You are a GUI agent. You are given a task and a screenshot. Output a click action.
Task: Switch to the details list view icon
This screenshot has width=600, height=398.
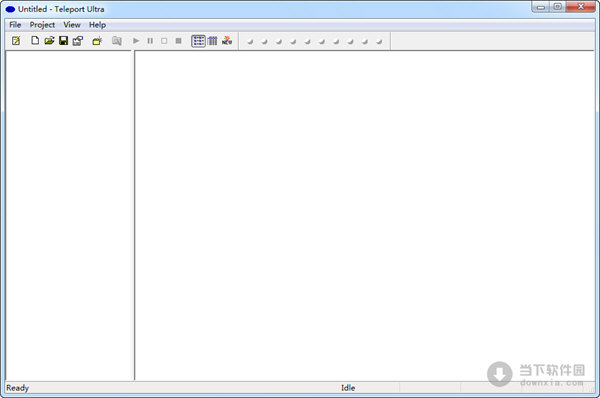coord(198,41)
